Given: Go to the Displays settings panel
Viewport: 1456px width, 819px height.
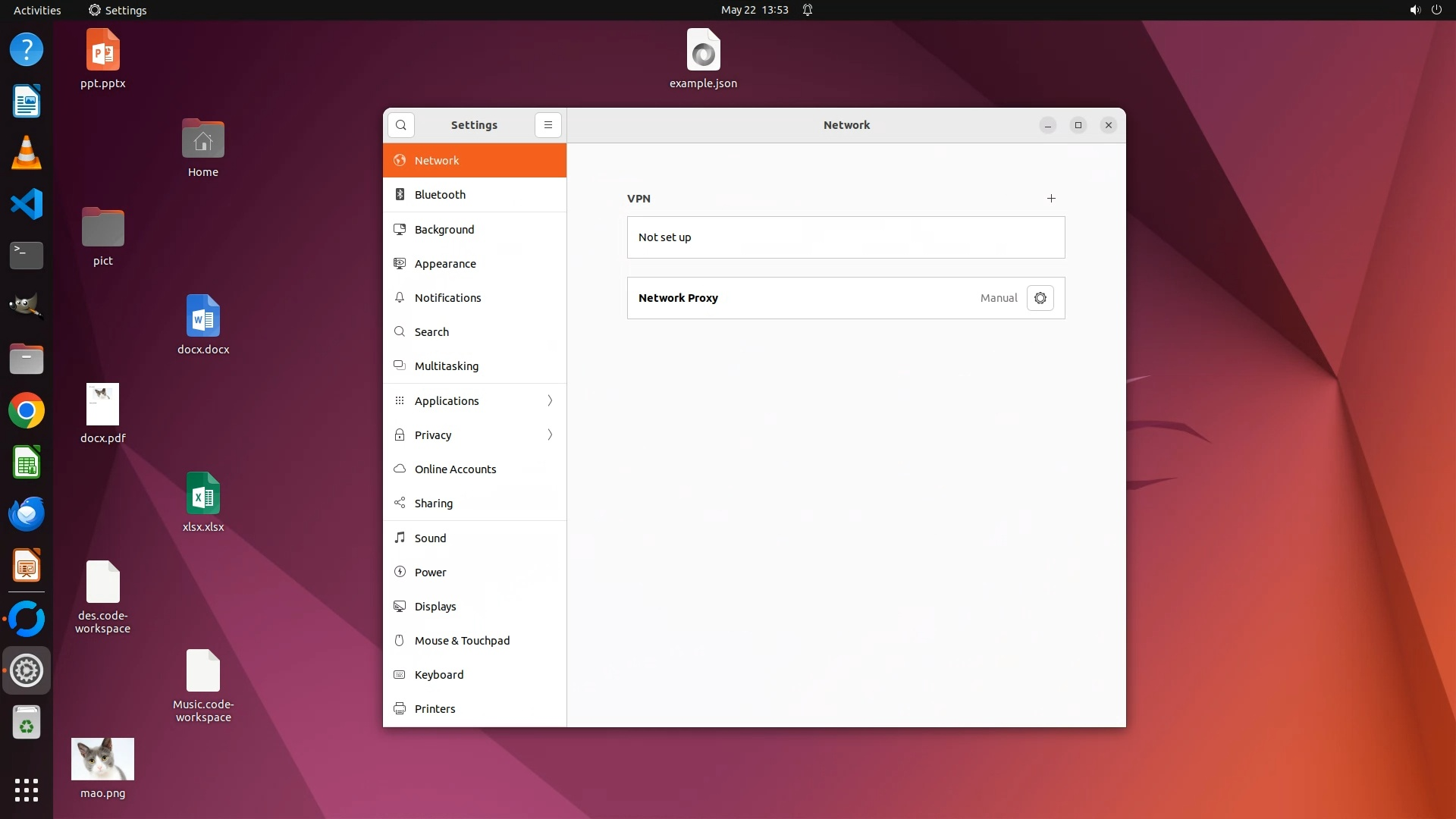Looking at the screenshot, I should 435,607.
